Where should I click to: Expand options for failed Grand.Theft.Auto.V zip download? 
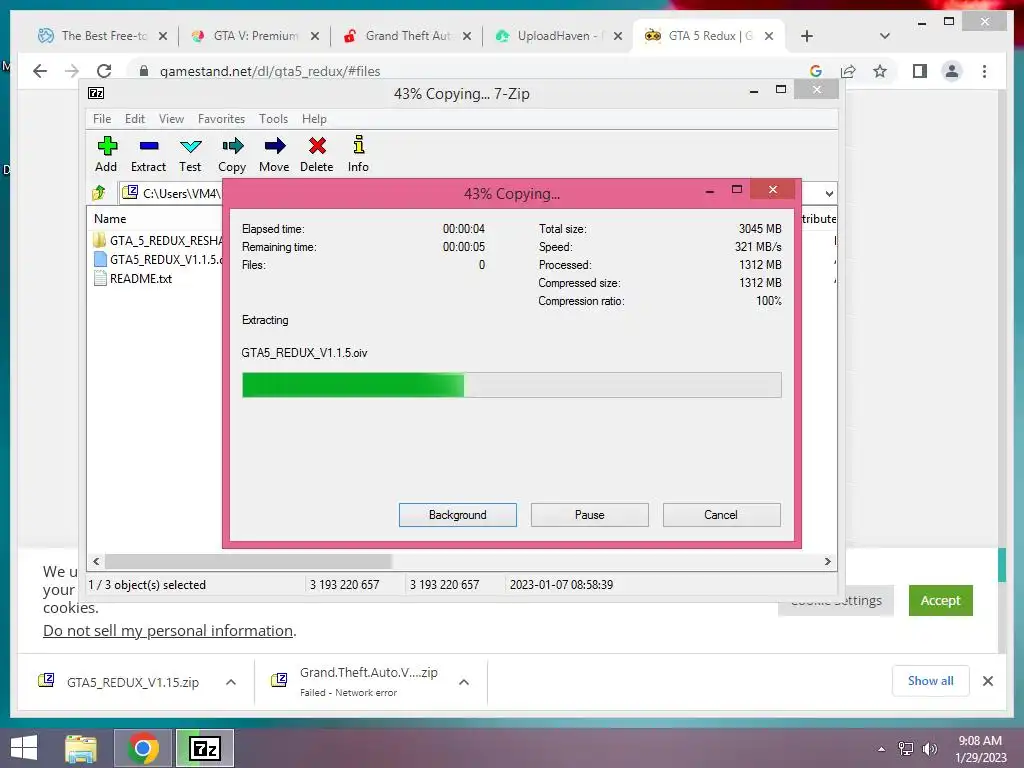click(464, 682)
